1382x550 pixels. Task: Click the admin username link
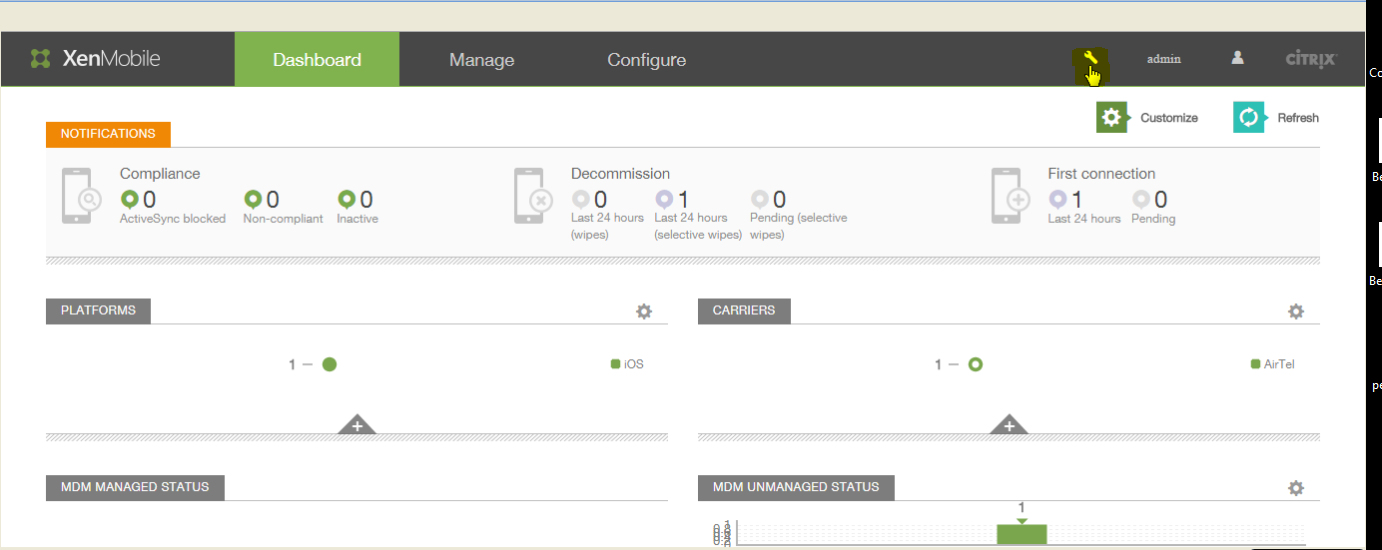[1163, 59]
